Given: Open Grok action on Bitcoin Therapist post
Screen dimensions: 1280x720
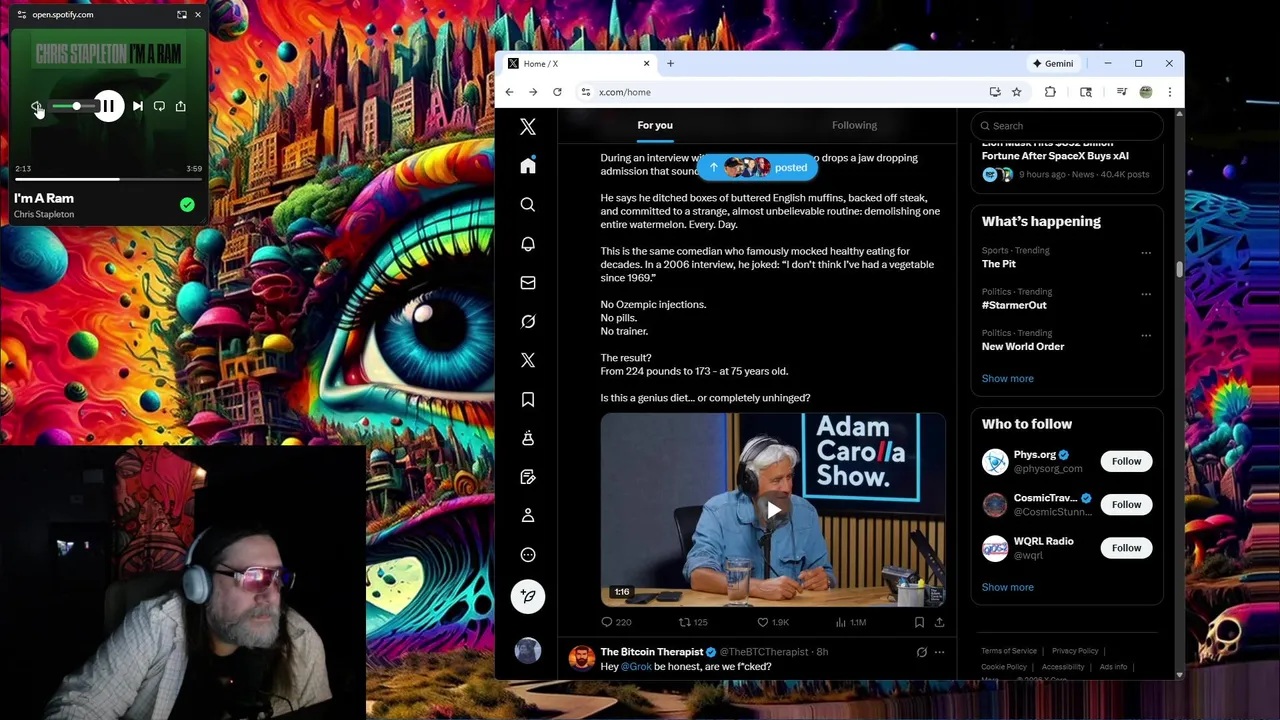Looking at the screenshot, I should tap(921, 652).
